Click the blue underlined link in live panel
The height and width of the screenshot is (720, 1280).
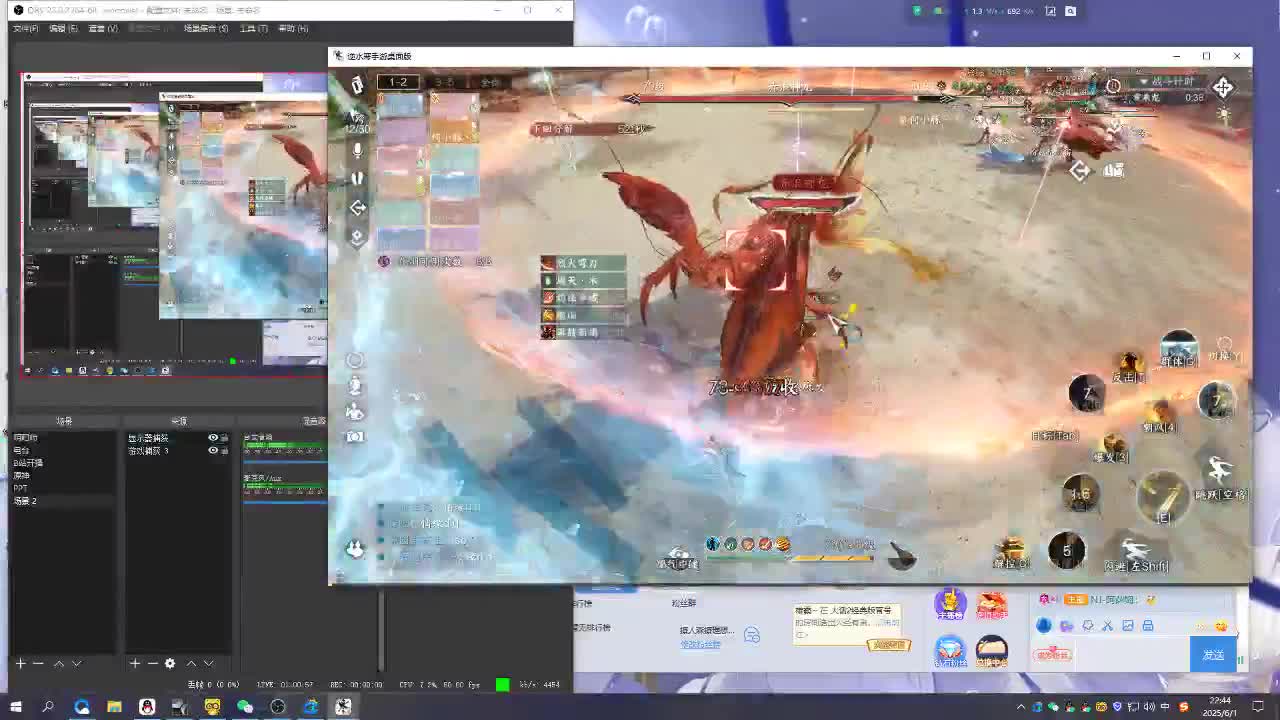[x=700, y=645]
